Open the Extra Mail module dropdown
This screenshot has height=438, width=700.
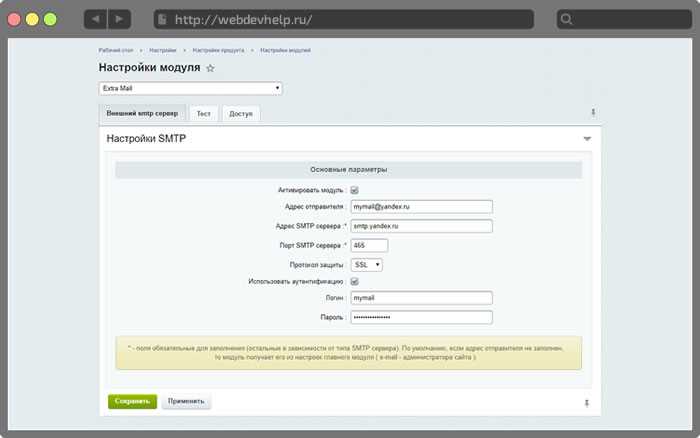[x=191, y=88]
